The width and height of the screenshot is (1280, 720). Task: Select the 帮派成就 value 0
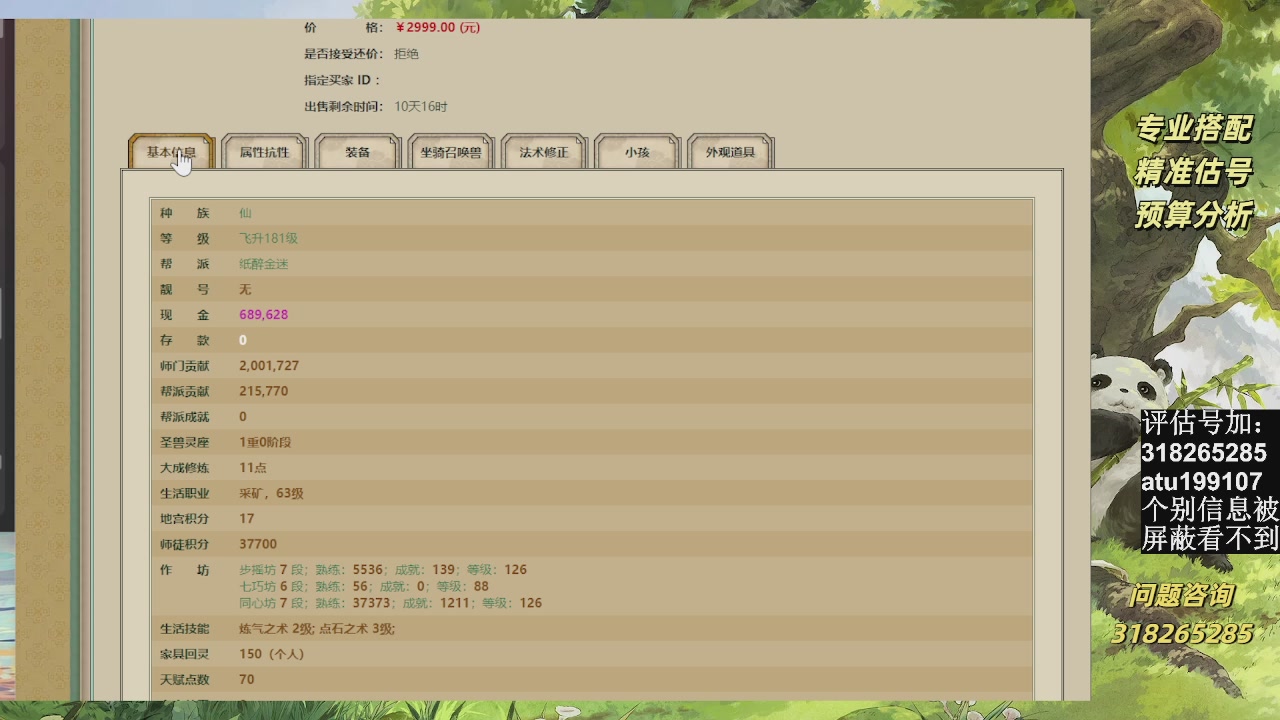243,417
